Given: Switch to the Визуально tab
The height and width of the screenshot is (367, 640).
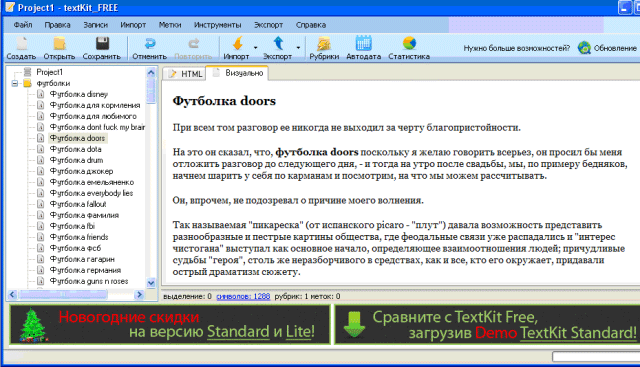Looking at the screenshot, I should pos(238,73).
